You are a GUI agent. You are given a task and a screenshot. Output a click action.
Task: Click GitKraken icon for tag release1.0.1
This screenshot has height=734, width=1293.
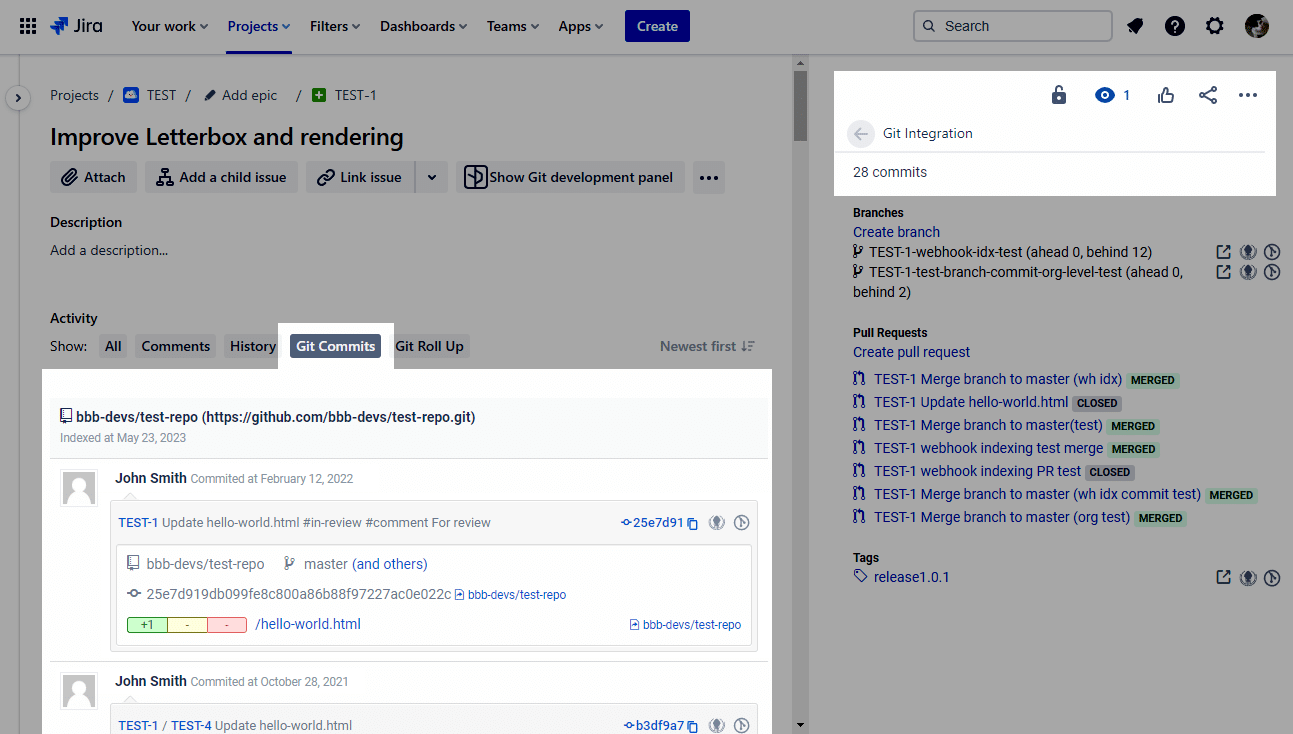pyautogui.click(x=1248, y=577)
